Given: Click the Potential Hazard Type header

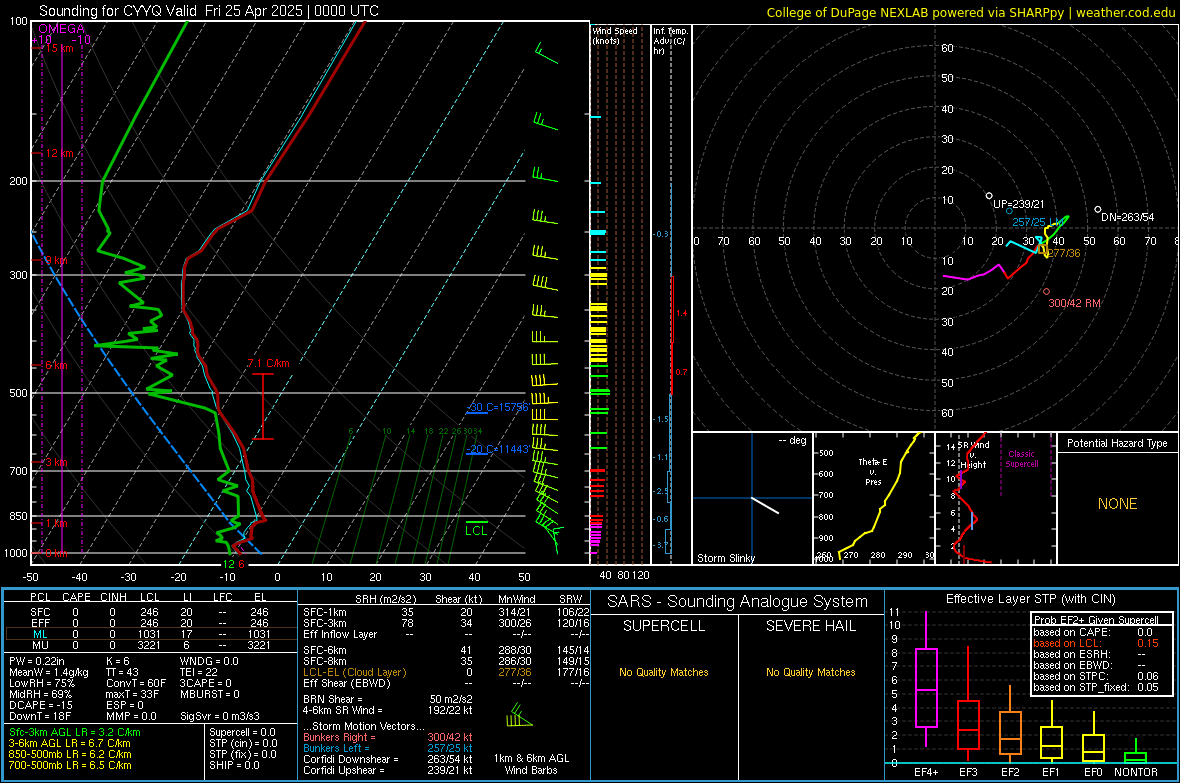Looking at the screenshot, I should click(1117, 443).
